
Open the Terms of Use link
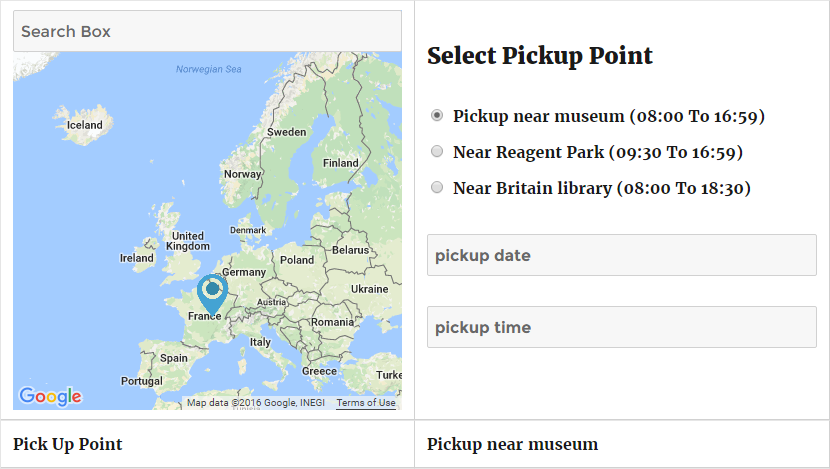(x=366, y=403)
